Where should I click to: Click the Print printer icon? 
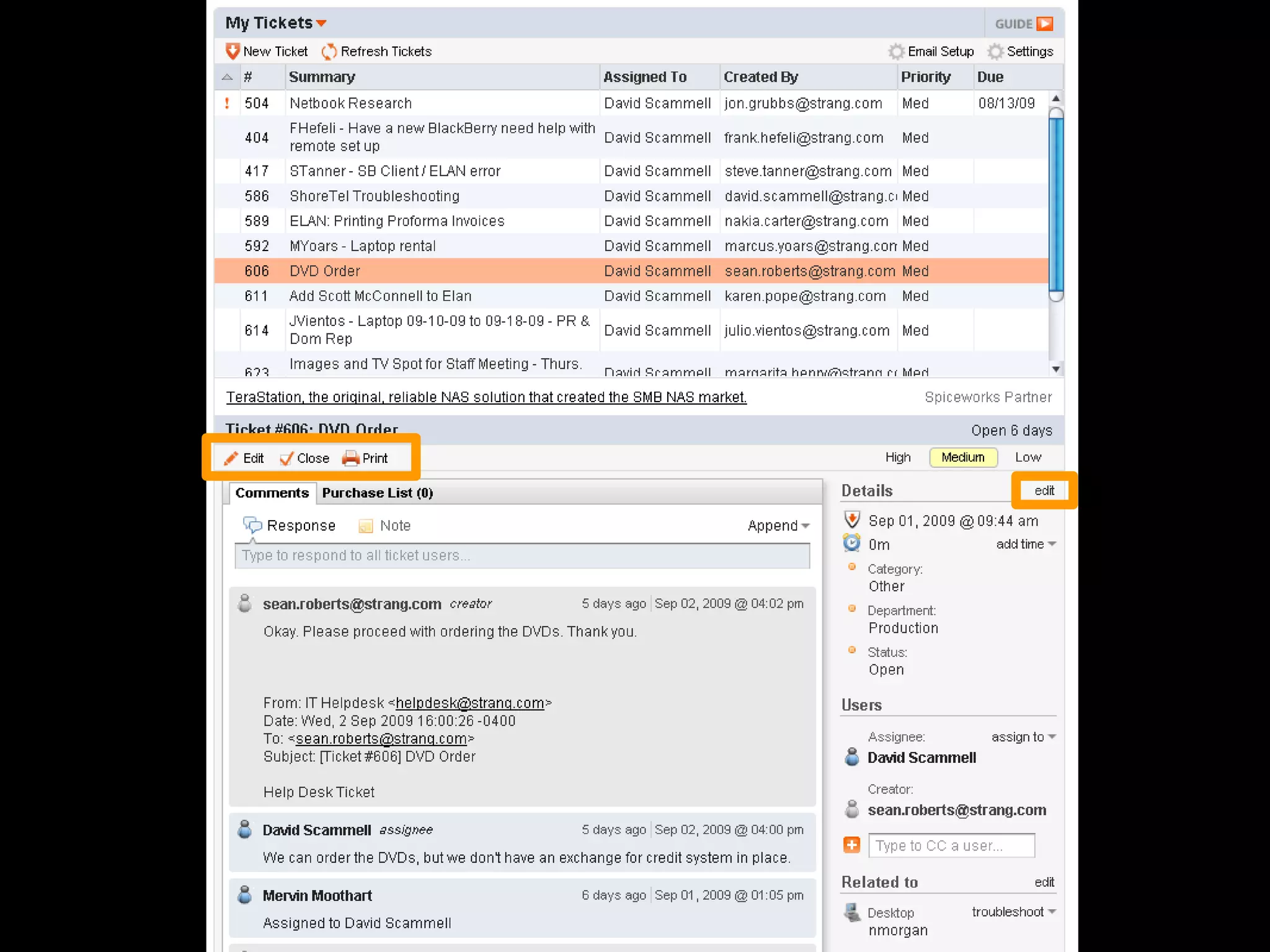350,458
